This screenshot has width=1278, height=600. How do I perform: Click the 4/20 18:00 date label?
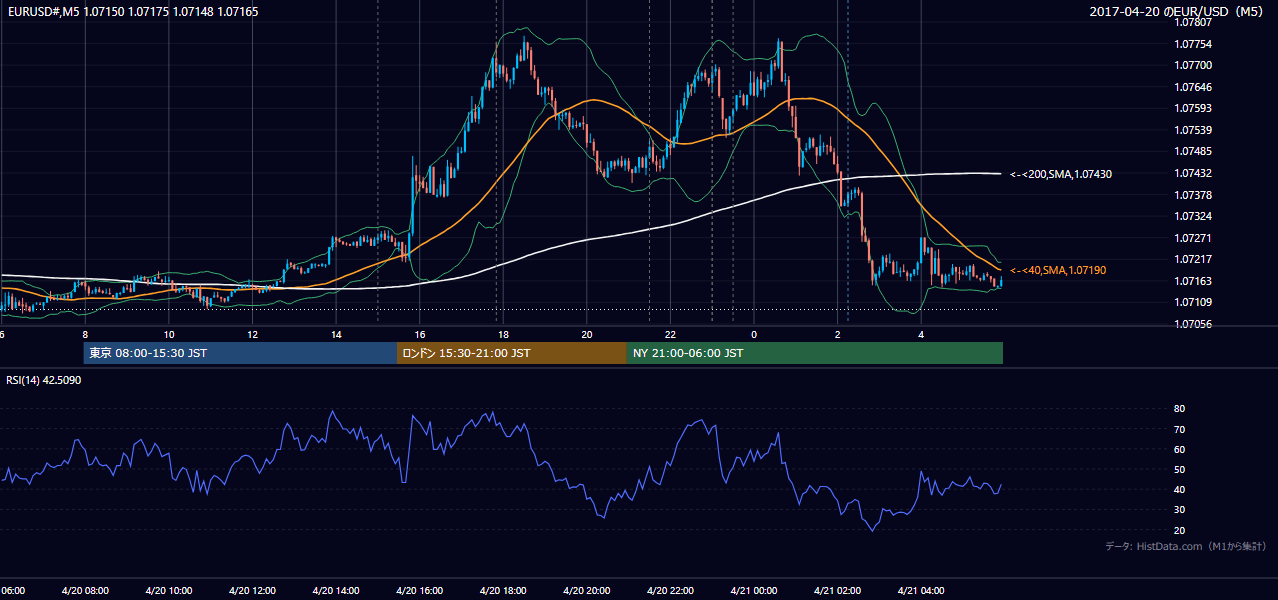point(503,590)
